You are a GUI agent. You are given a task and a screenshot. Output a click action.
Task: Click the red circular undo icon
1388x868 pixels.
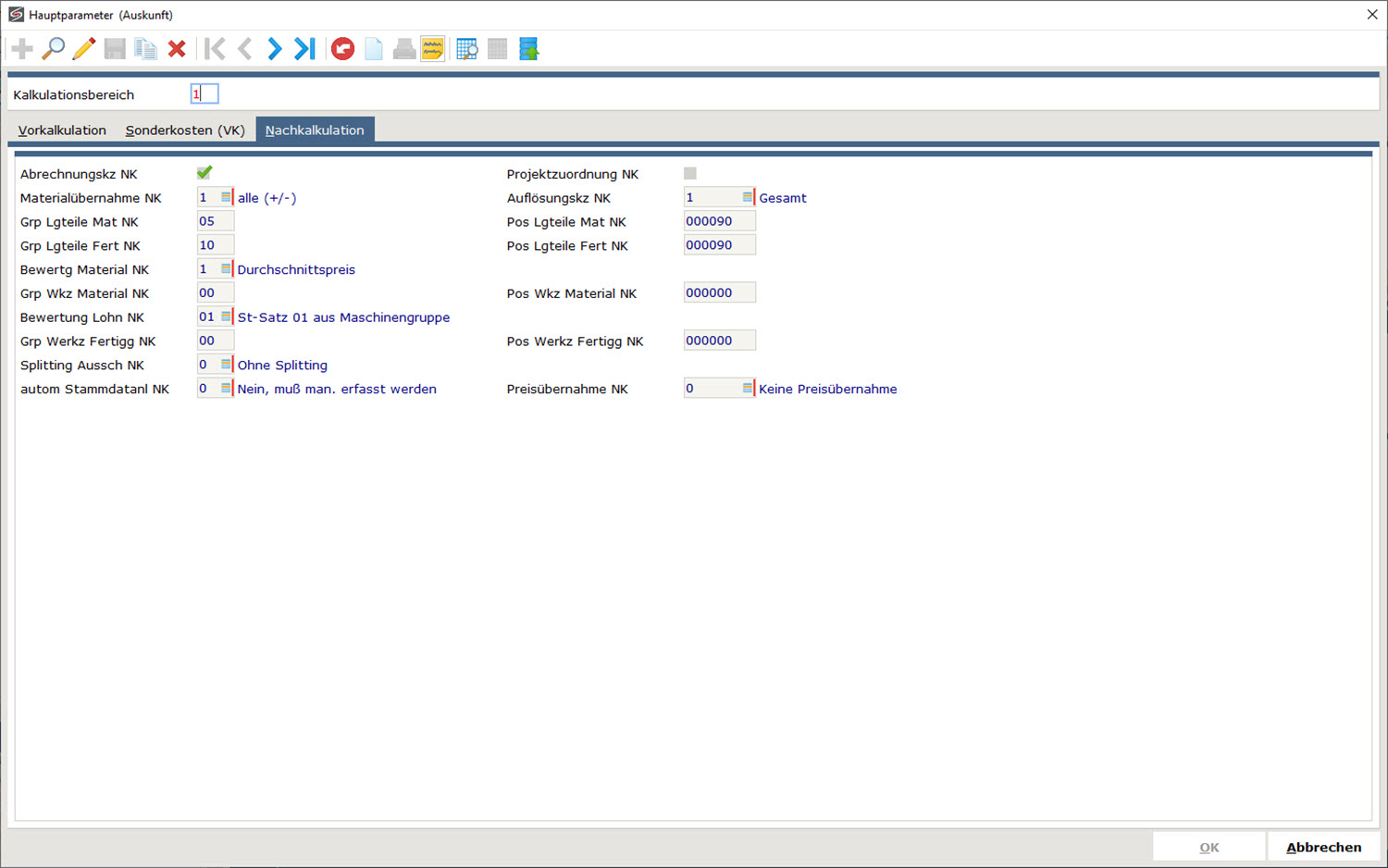point(343,49)
